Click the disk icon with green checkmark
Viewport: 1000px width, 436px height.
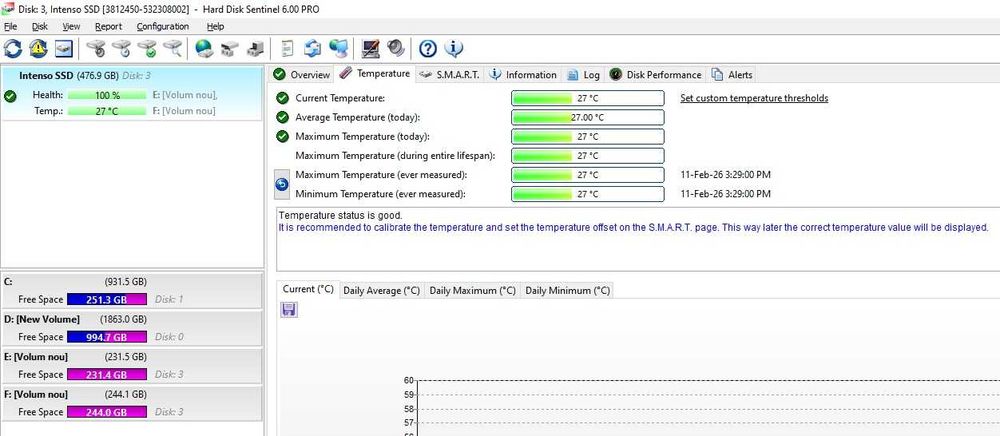[x=147, y=48]
